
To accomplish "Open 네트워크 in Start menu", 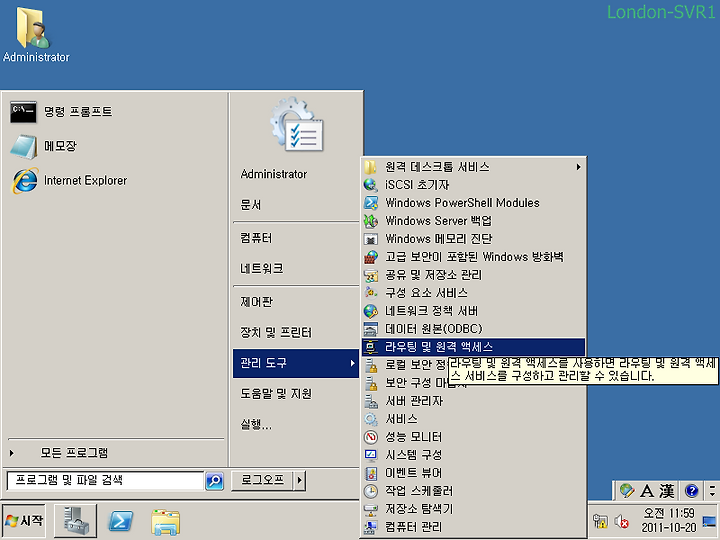I will (262, 268).
